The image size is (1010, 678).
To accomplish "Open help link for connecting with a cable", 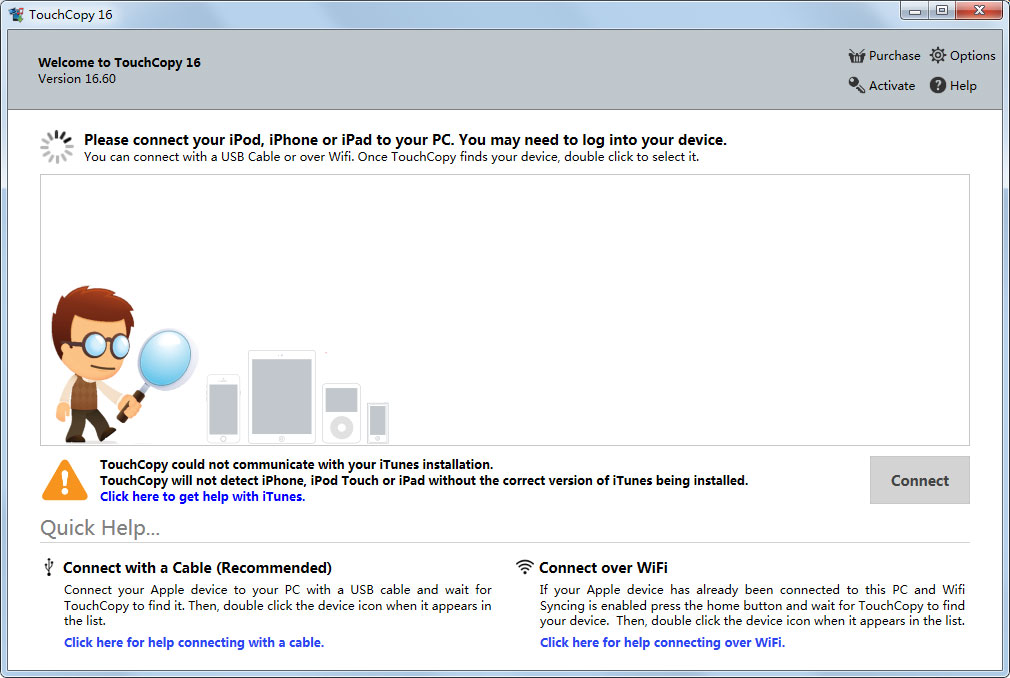I will coord(194,643).
